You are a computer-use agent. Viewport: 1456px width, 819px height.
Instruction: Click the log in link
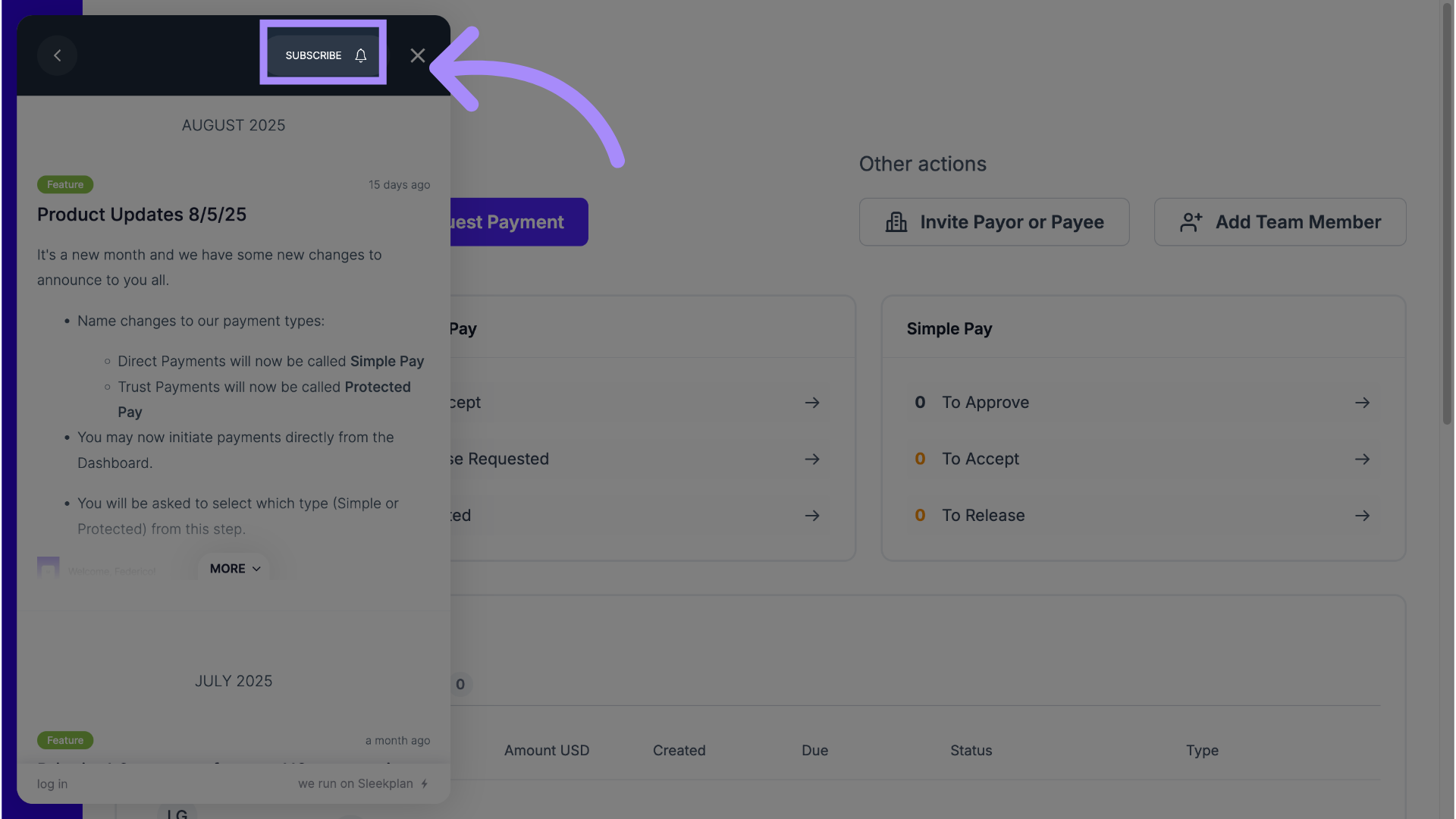[52, 784]
